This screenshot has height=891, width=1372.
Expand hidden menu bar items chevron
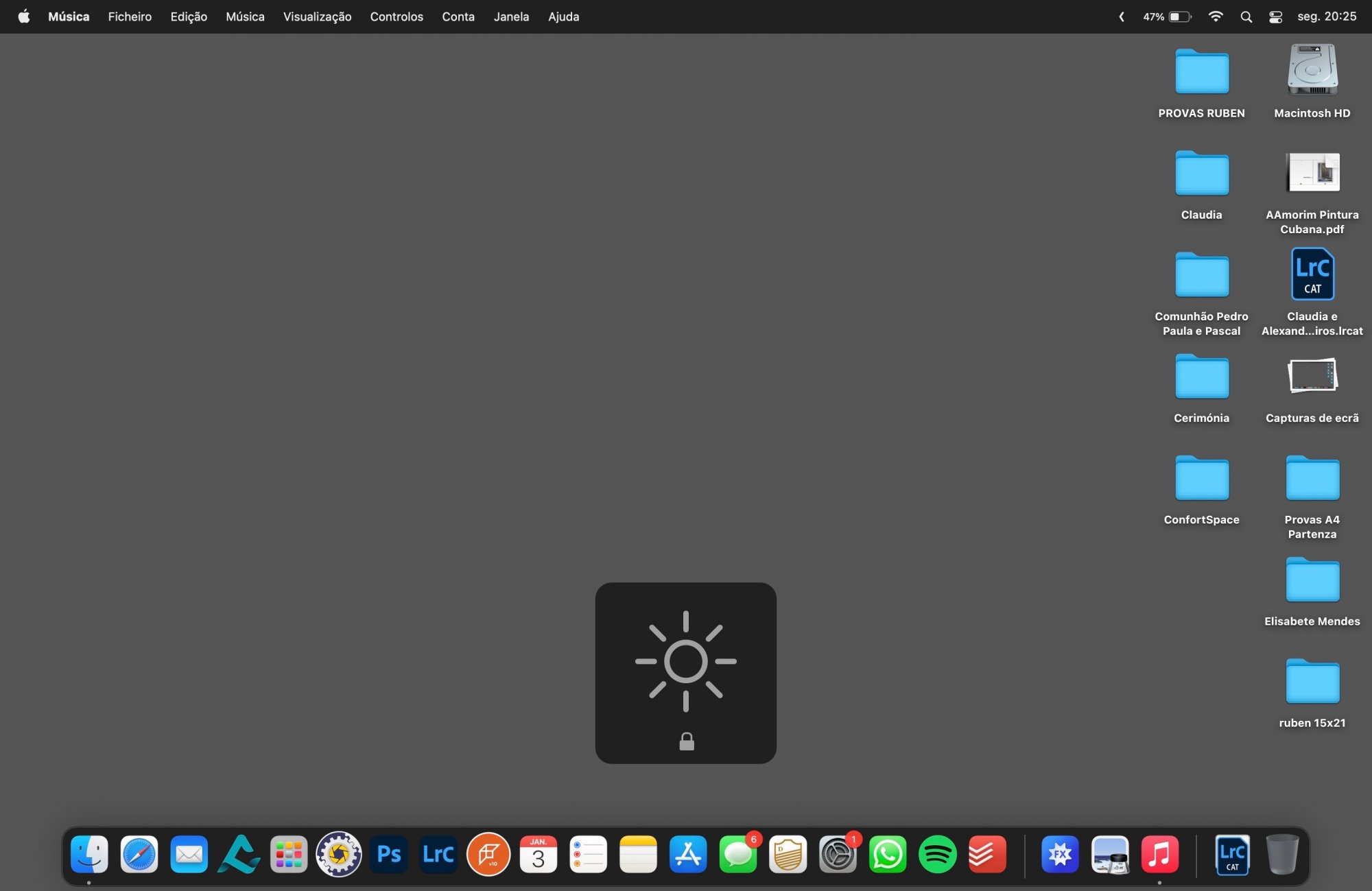coord(1122,16)
